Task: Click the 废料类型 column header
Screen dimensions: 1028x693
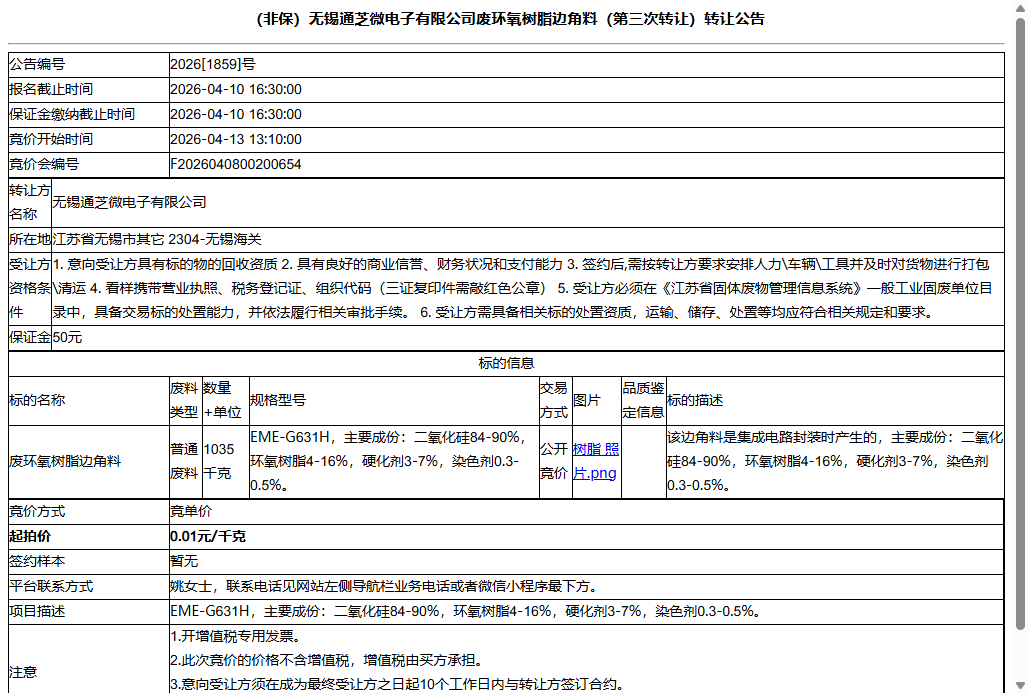Action: (x=186, y=400)
